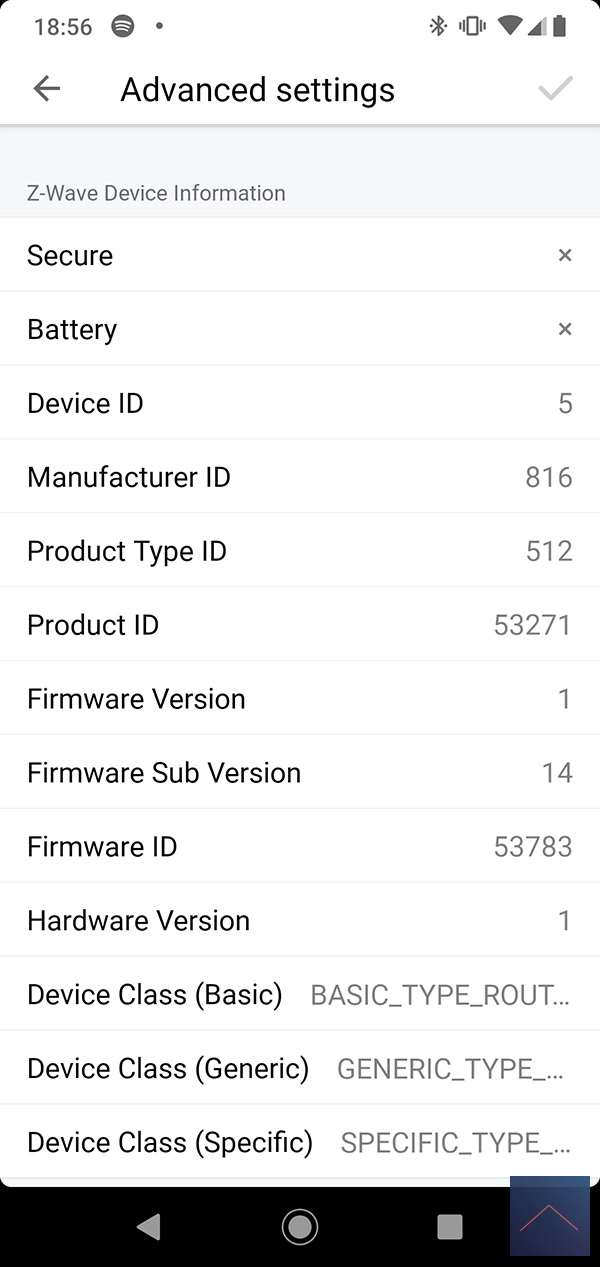Tap the battery level status icon
The width and height of the screenshot is (600, 1267).
coord(560,27)
